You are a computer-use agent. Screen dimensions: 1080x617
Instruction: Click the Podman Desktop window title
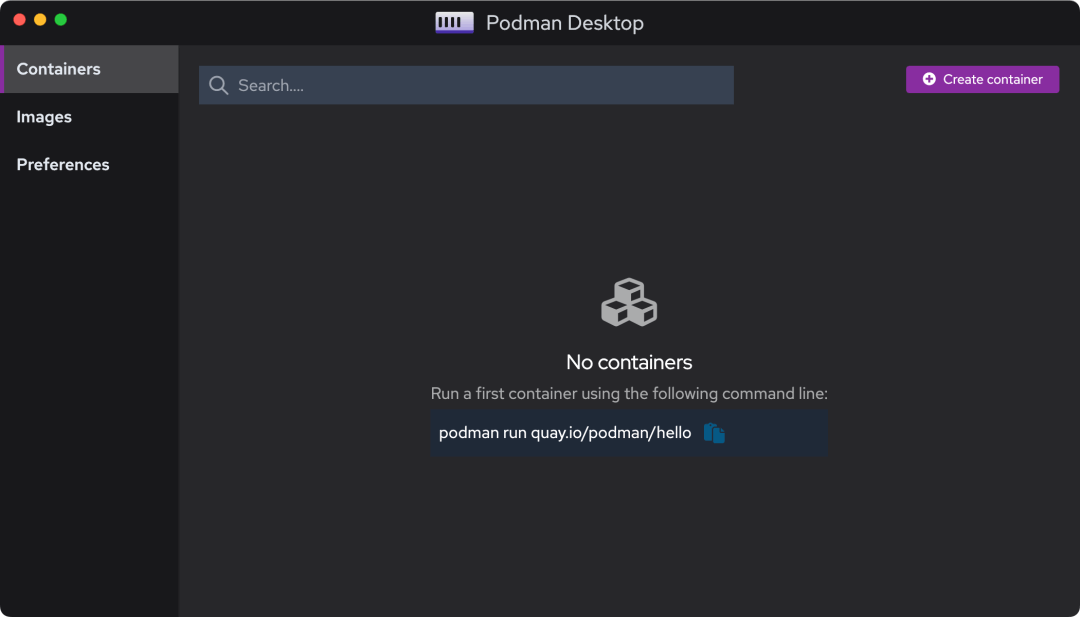pos(565,23)
